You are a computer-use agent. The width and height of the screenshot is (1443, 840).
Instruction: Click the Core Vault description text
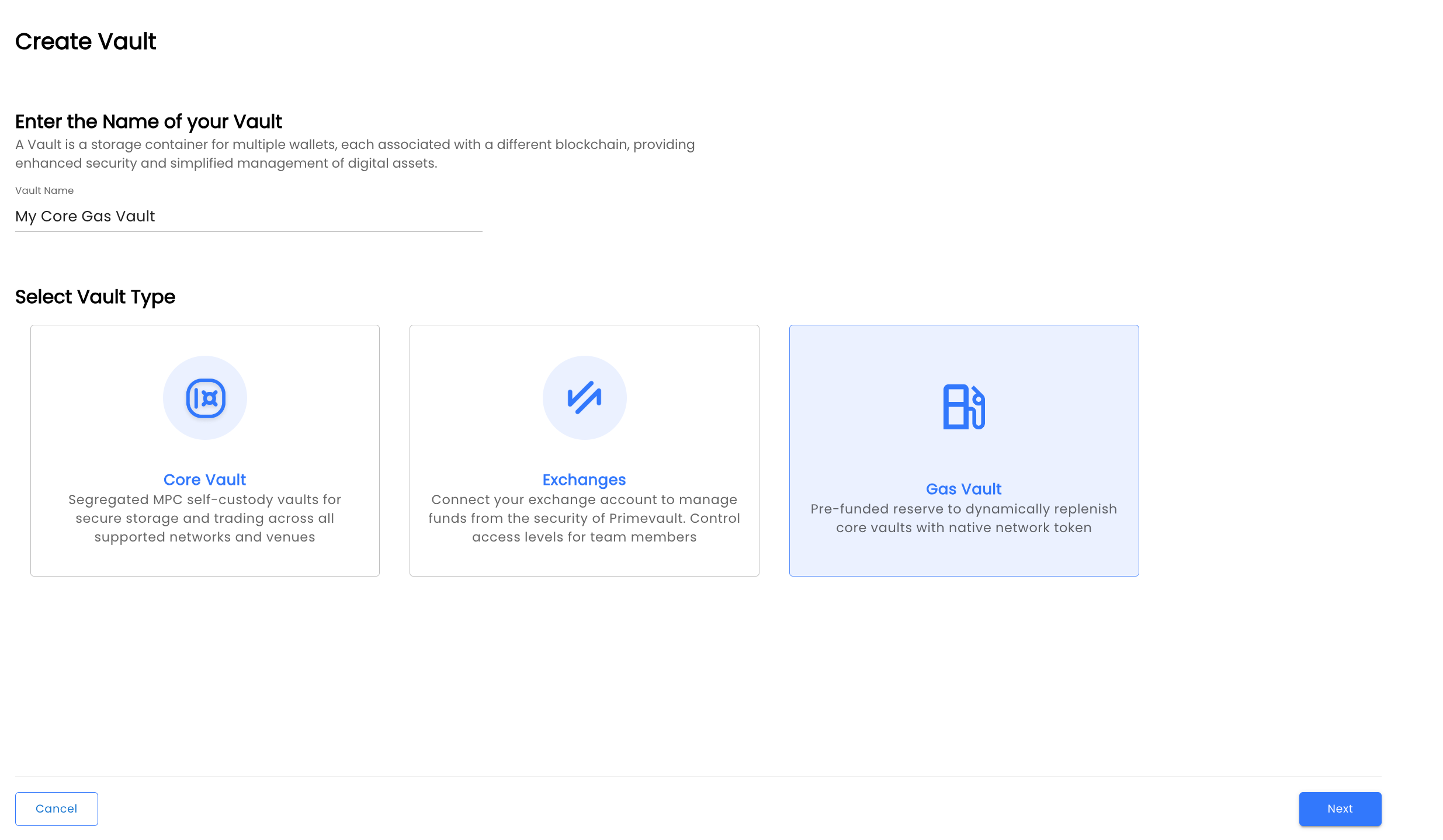click(204, 518)
